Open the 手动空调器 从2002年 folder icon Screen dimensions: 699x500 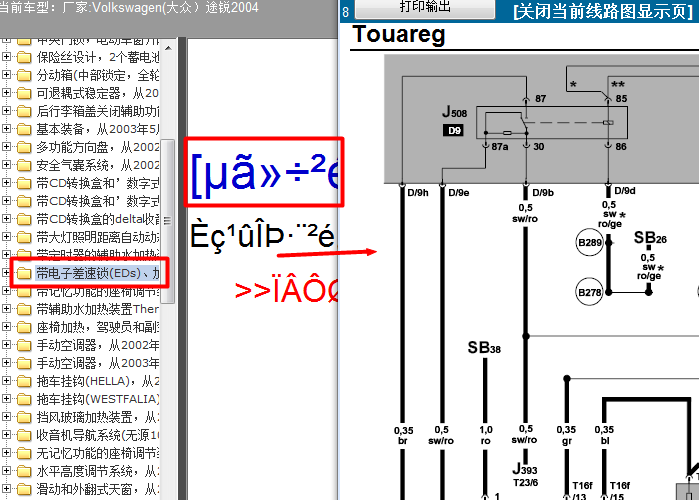tap(24, 345)
